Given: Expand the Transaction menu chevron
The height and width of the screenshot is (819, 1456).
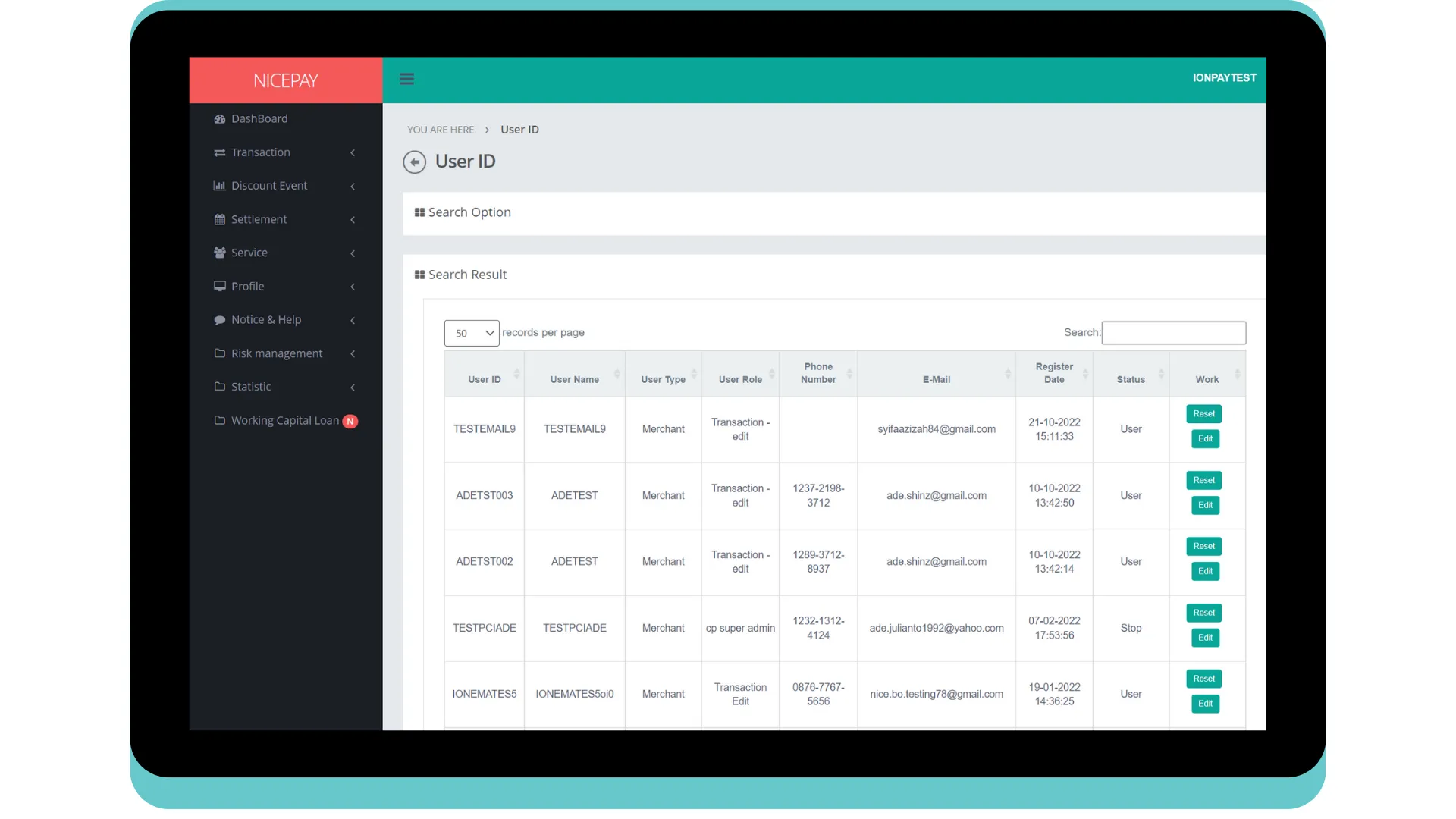Looking at the screenshot, I should [353, 153].
